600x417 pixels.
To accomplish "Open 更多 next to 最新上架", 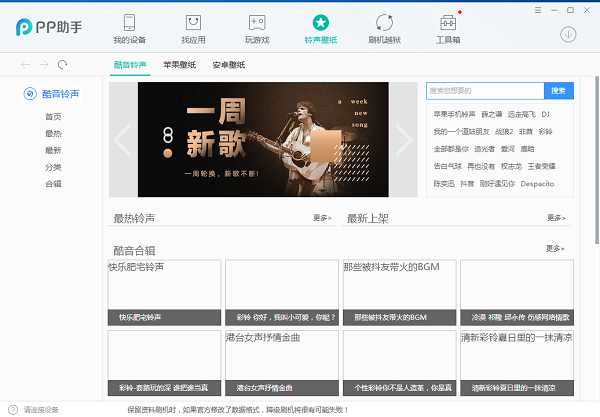I will [x=556, y=218].
